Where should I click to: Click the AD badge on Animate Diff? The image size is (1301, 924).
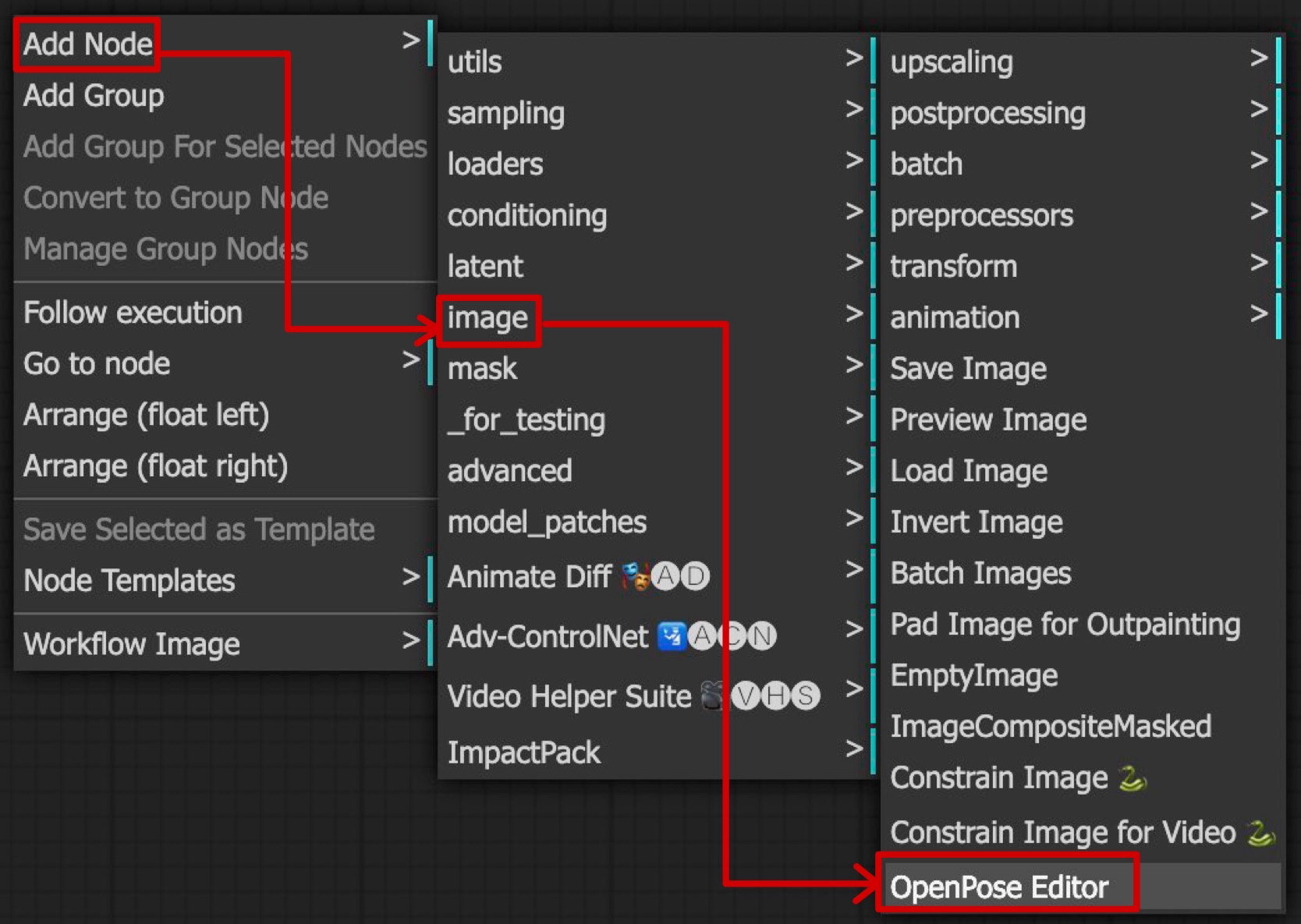(680, 577)
